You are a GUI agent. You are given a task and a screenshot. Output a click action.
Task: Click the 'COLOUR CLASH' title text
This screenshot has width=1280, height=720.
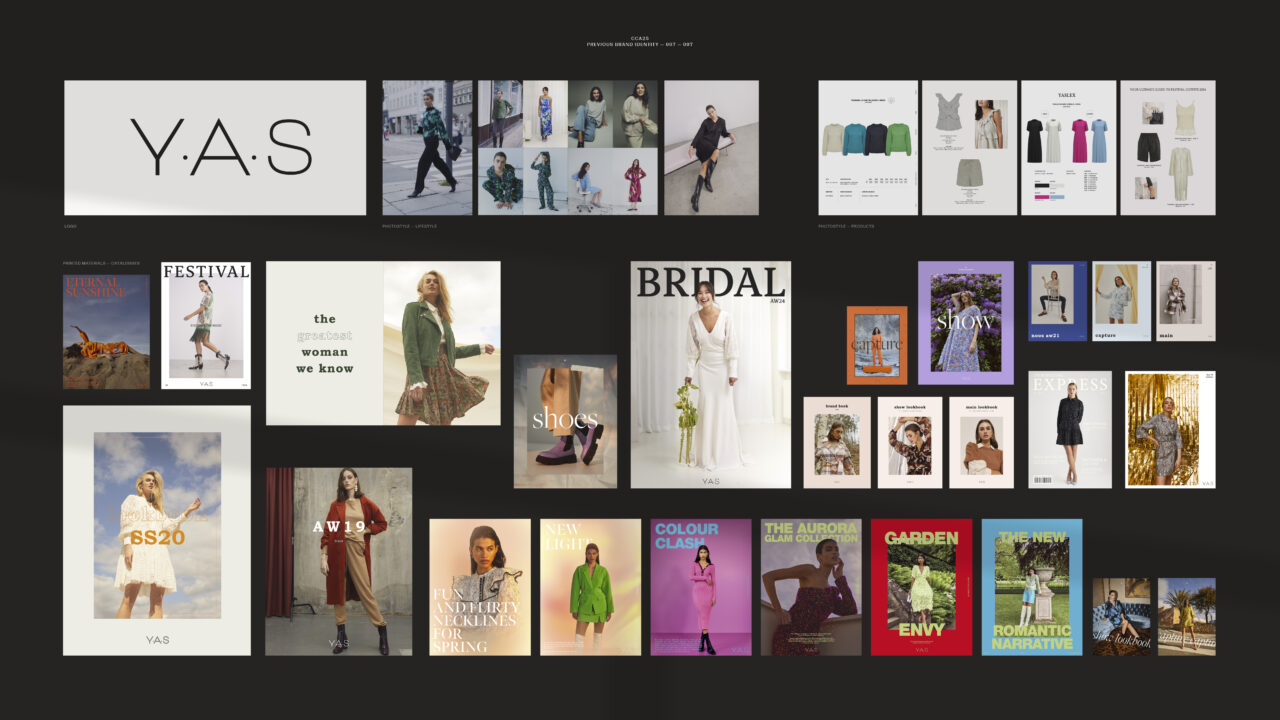coord(687,536)
